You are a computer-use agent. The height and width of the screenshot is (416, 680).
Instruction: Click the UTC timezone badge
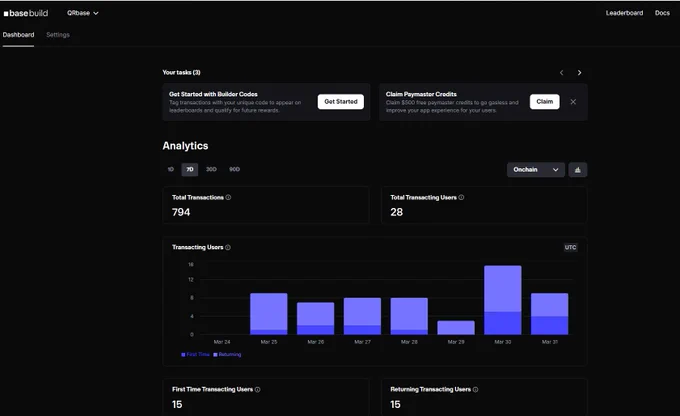click(570, 247)
